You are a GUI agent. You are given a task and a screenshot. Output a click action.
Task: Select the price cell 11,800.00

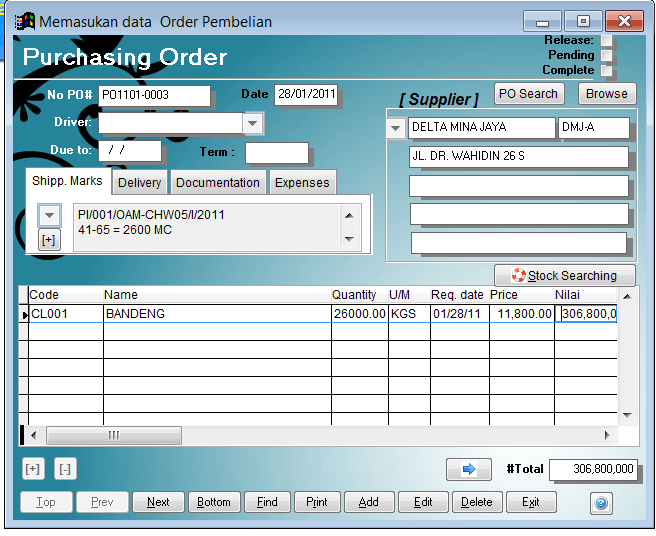pyautogui.click(x=522, y=314)
